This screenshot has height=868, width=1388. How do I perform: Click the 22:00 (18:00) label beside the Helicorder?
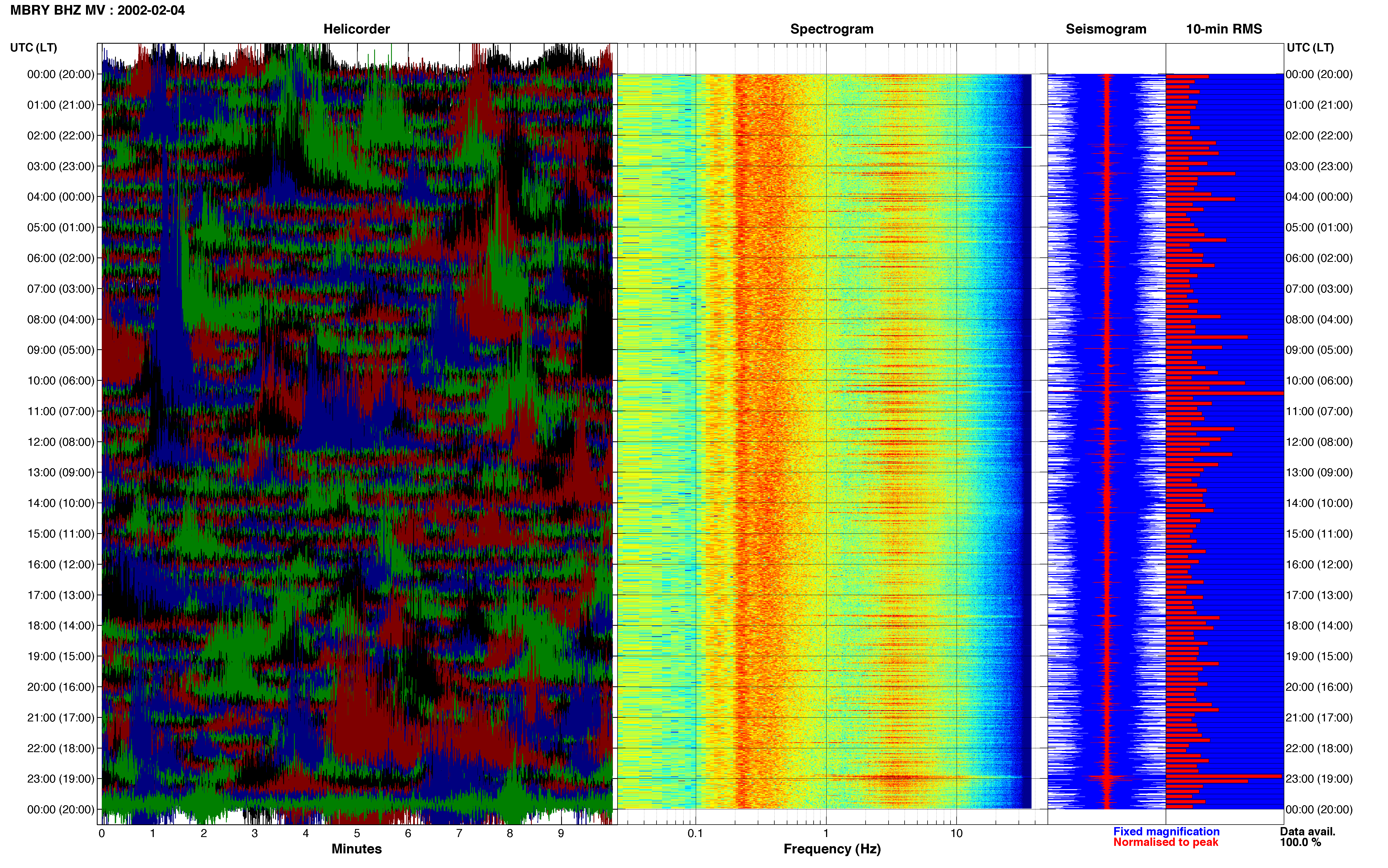[x=61, y=749]
